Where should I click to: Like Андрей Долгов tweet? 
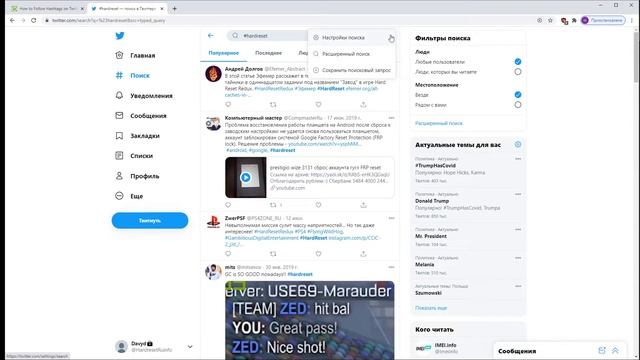click(318, 104)
